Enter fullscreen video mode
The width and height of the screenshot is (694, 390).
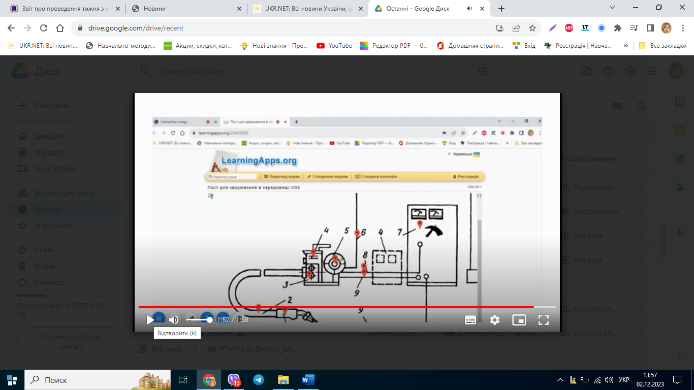[544, 320]
